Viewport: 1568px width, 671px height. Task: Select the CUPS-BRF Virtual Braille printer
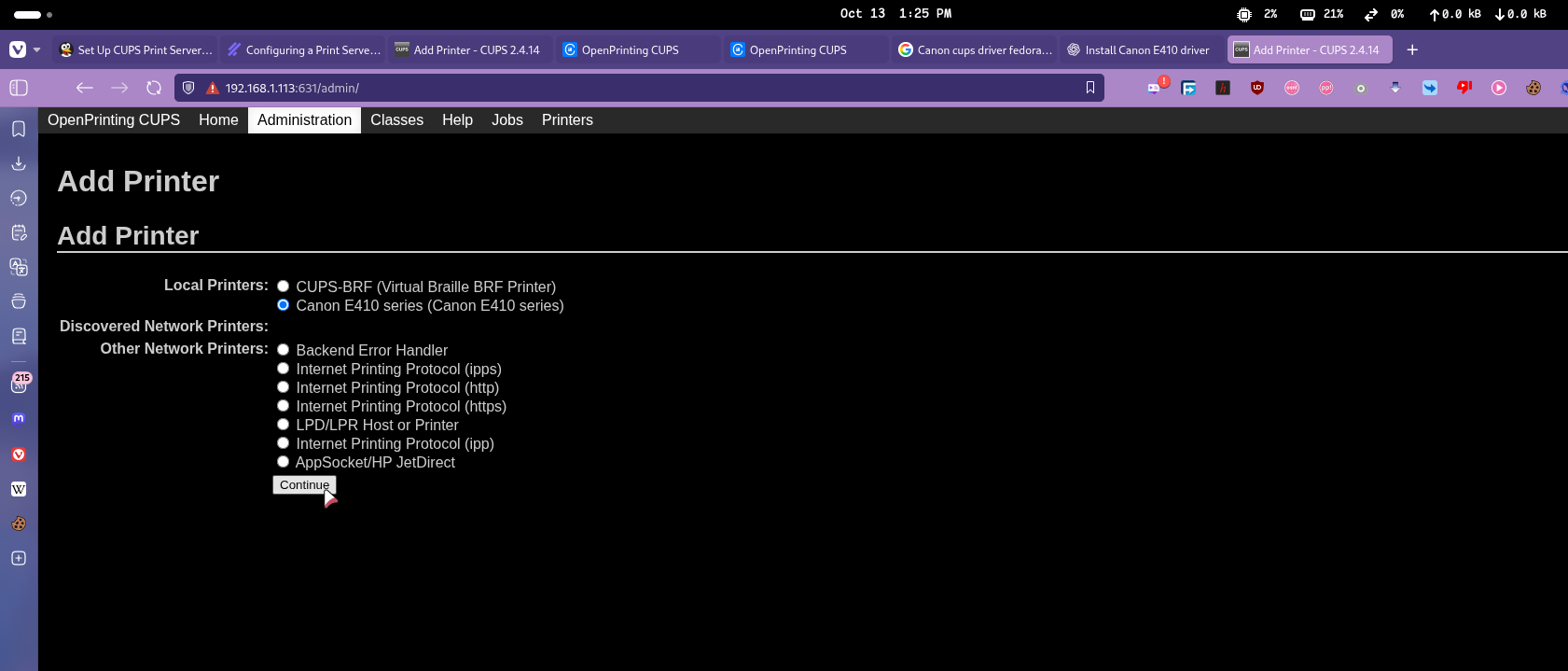(x=283, y=287)
